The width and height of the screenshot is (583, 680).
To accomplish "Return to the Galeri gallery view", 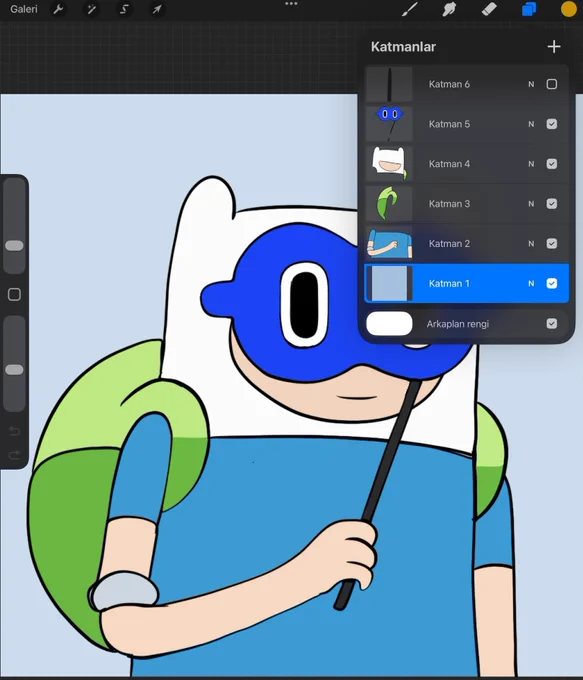I will [24, 9].
